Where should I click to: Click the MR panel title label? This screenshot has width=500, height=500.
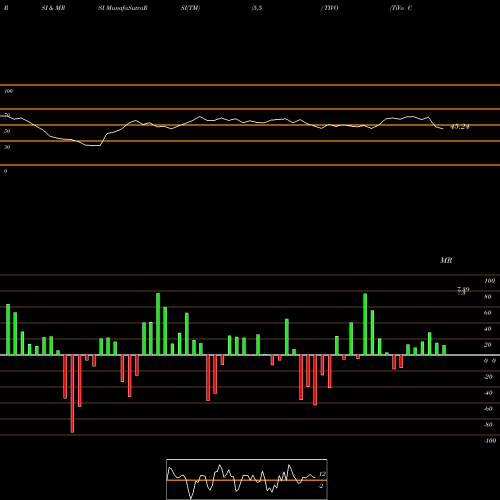pyautogui.click(x=446, y=260)
